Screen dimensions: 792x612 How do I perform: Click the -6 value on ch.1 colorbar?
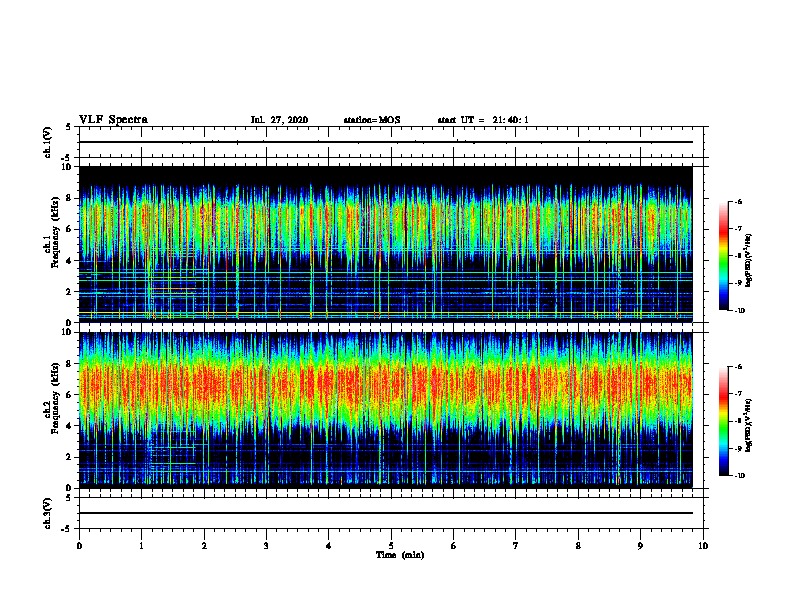pos(738,202)
